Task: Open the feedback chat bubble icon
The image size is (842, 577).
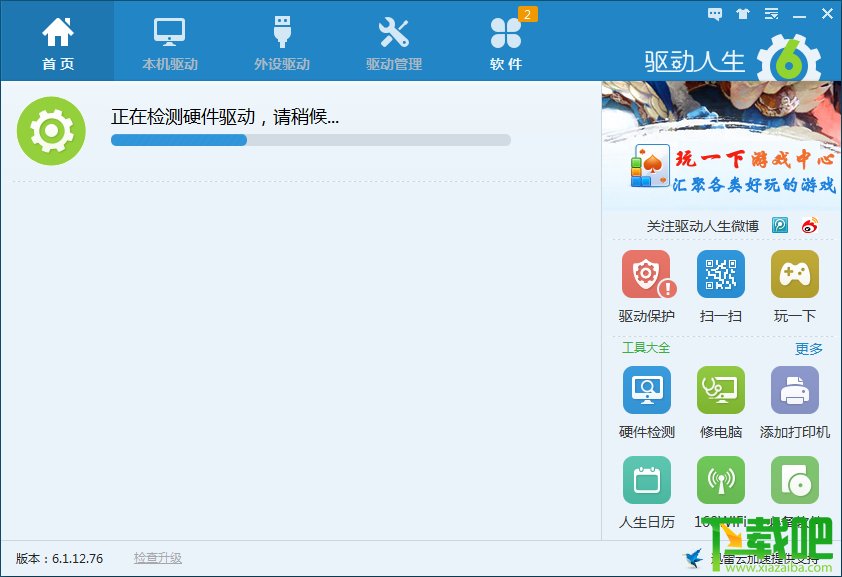Action: 715,14
